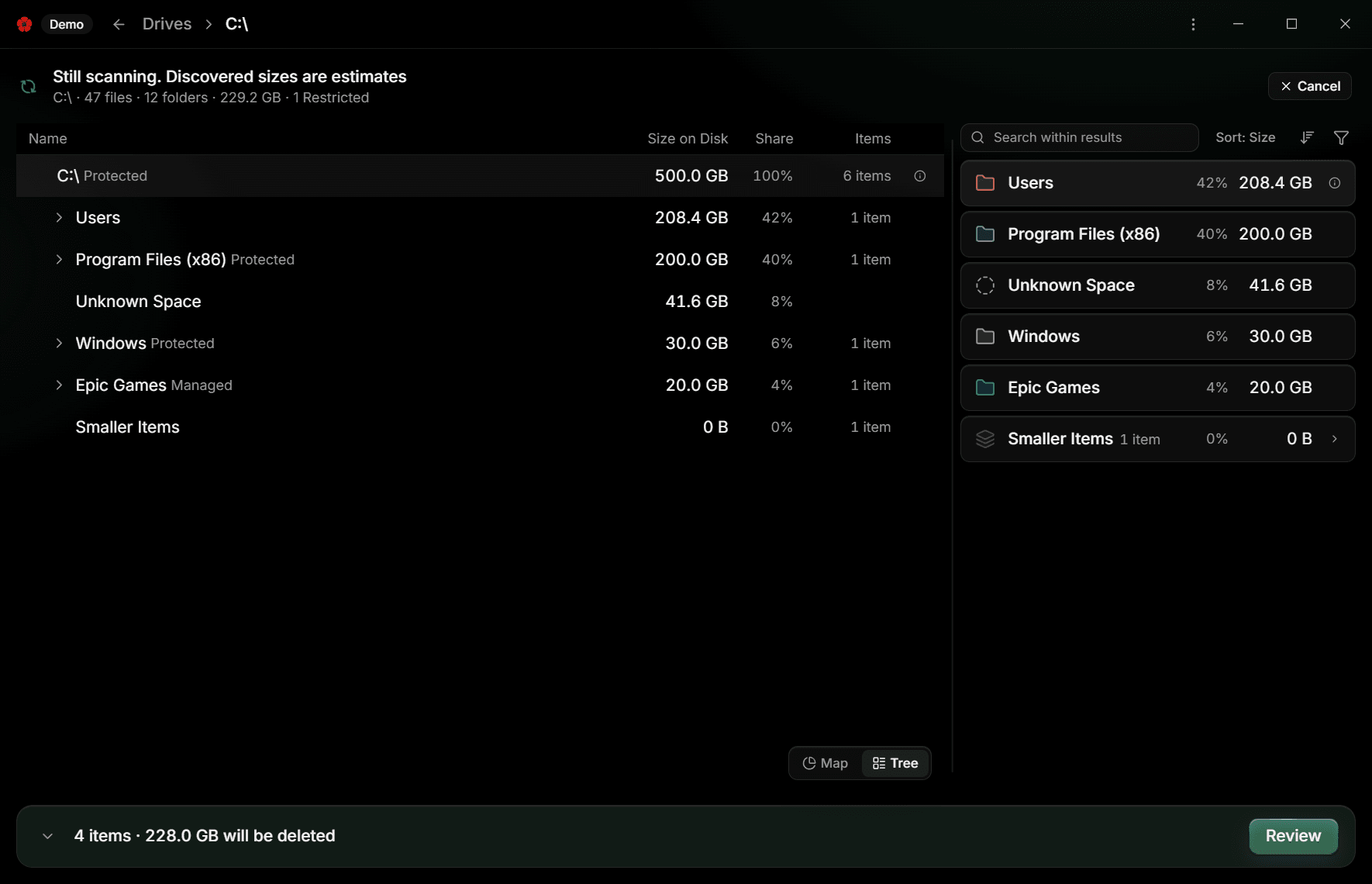Expand the deletion summary chevron
This screenshot has width=1372, height=884.
click(x=47, y=836)
